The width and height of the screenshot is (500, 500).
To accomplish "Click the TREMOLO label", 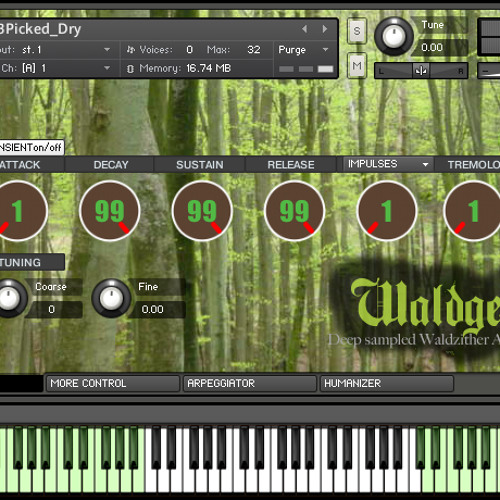I will (x=473, y=165).
